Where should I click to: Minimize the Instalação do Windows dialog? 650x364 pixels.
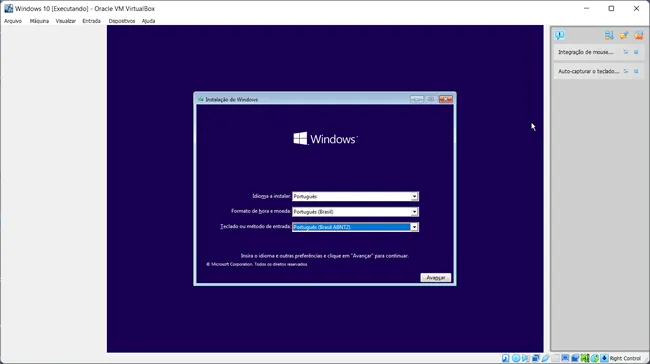pyautogui.click(x=417, y=99)
